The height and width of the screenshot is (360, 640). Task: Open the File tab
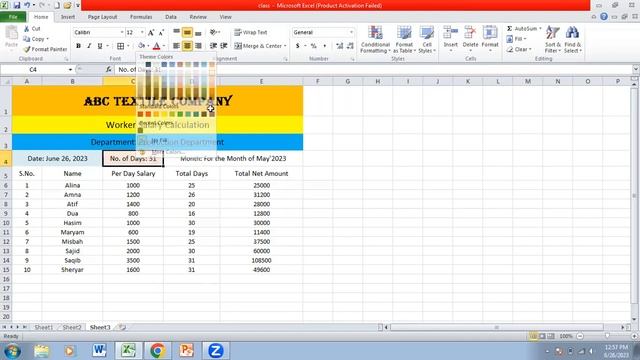coord(13,17)
